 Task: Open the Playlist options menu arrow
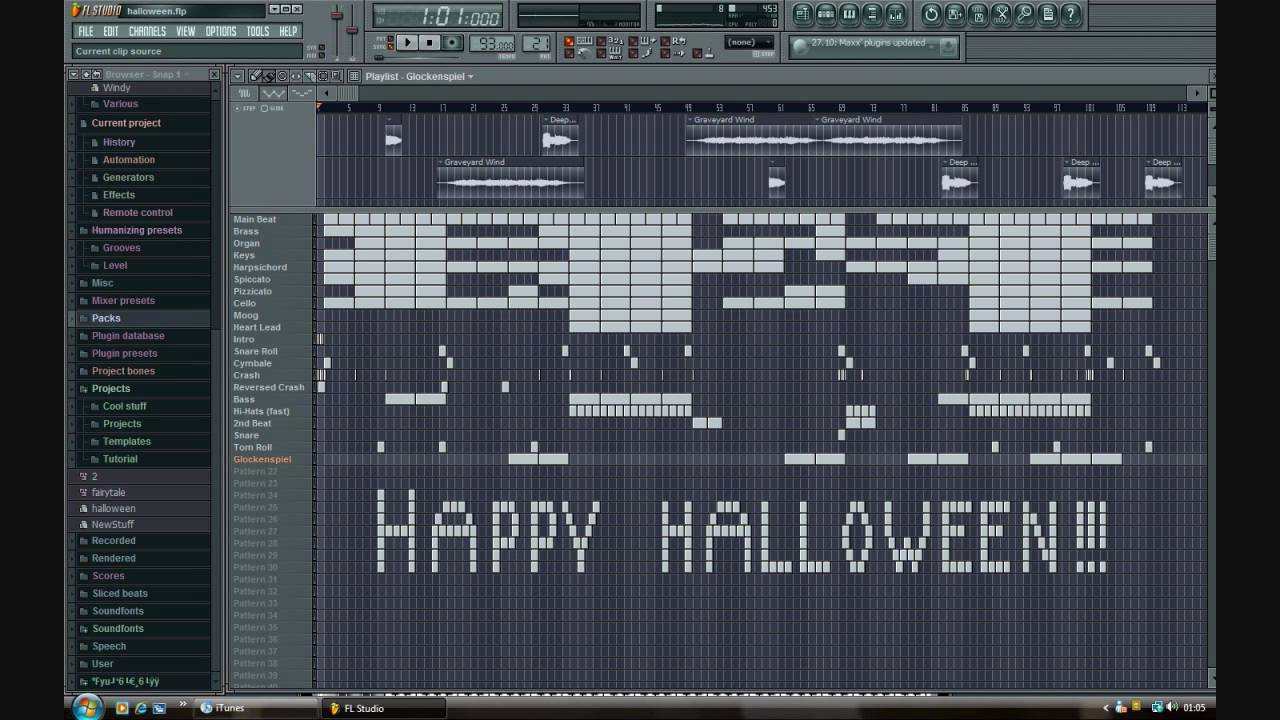point(237,76)
